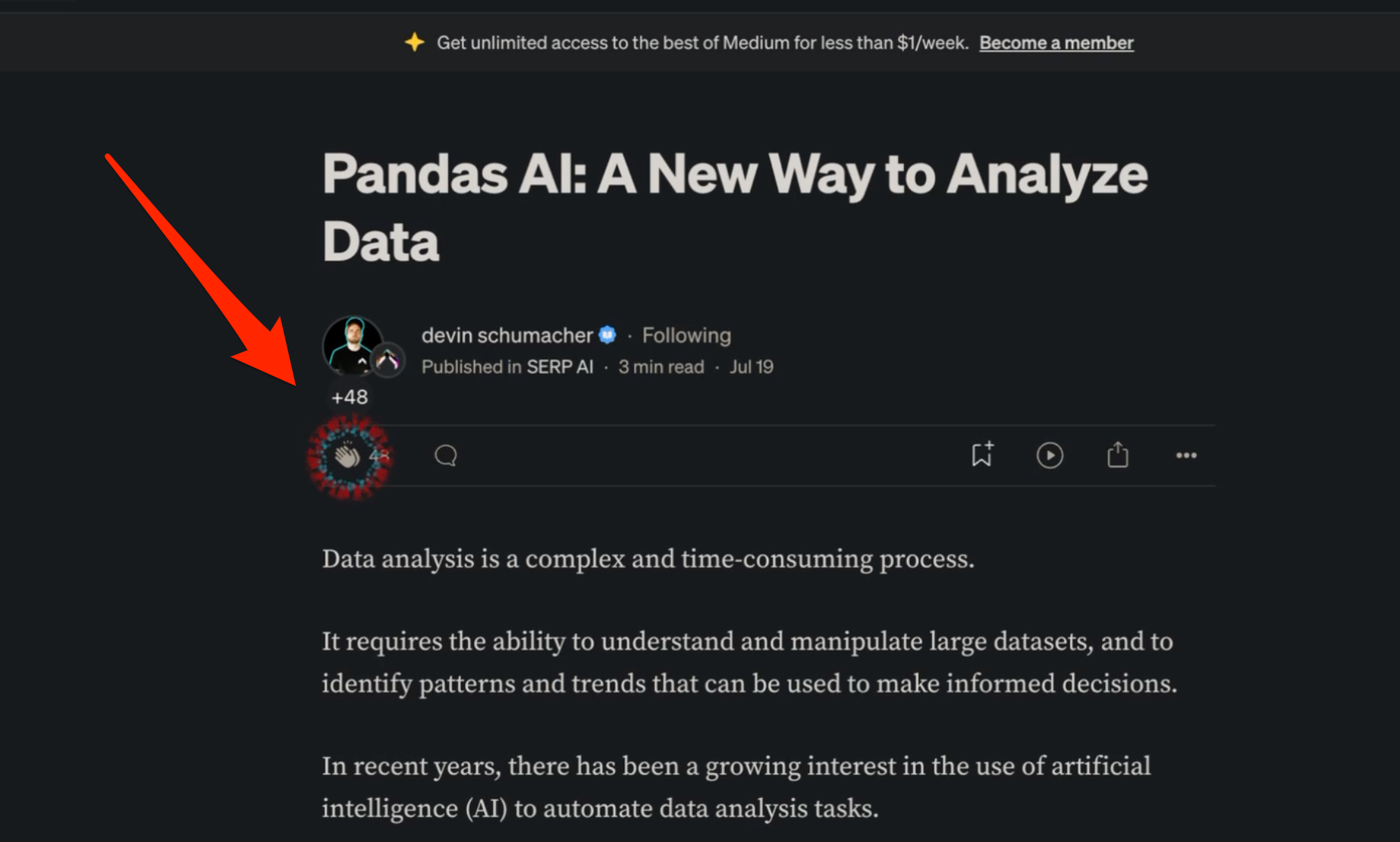The width and height of the screenshot is (1400, 842).
Task: Toggle the Following status for devin schumacher
Action: click(686, 335)
